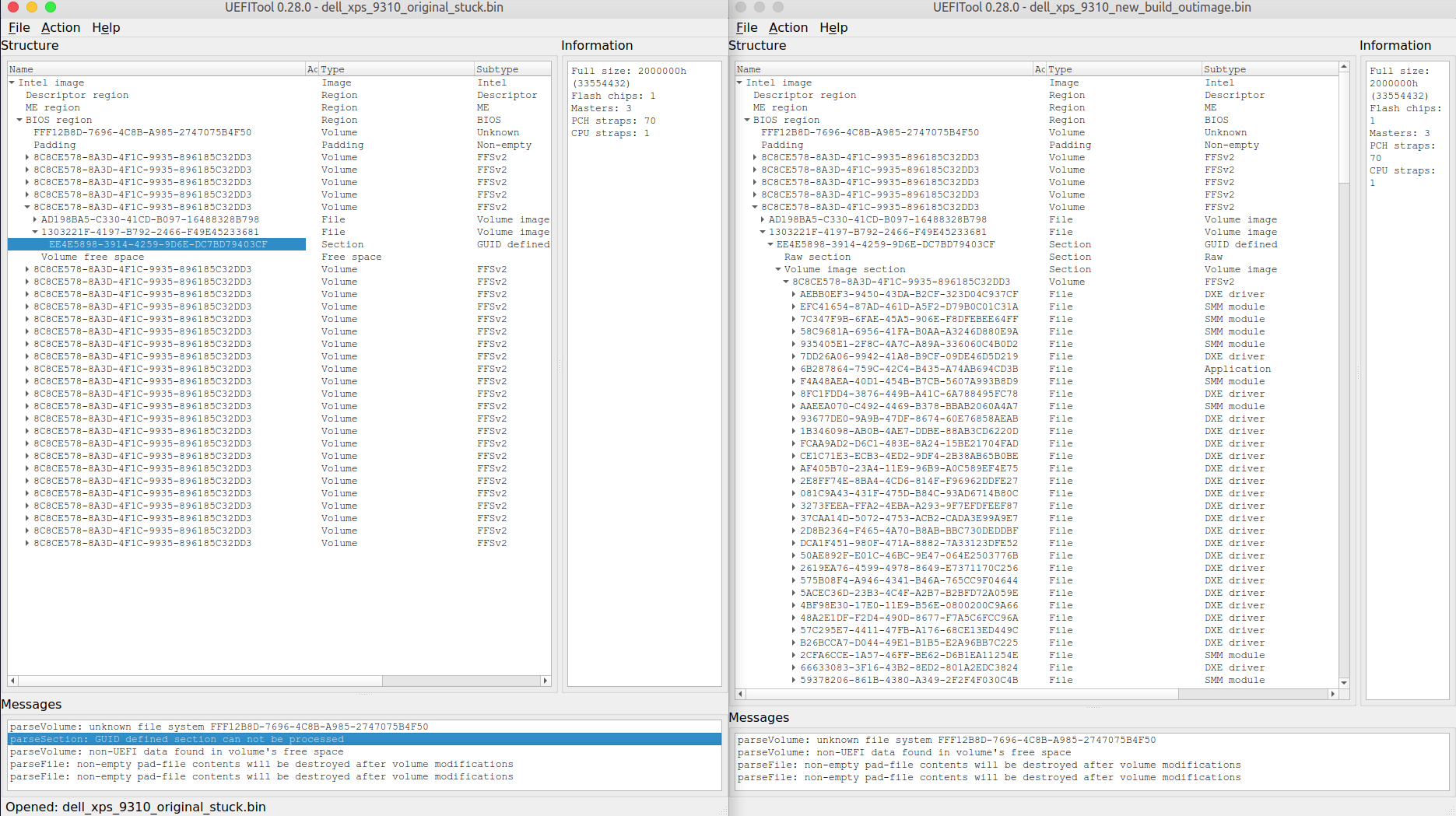The width and height of the screenshot is (1456, 816).
Task: Select 'parseVolume: unknown file system' message in original_stuck window
Action: tap(364, 727)
